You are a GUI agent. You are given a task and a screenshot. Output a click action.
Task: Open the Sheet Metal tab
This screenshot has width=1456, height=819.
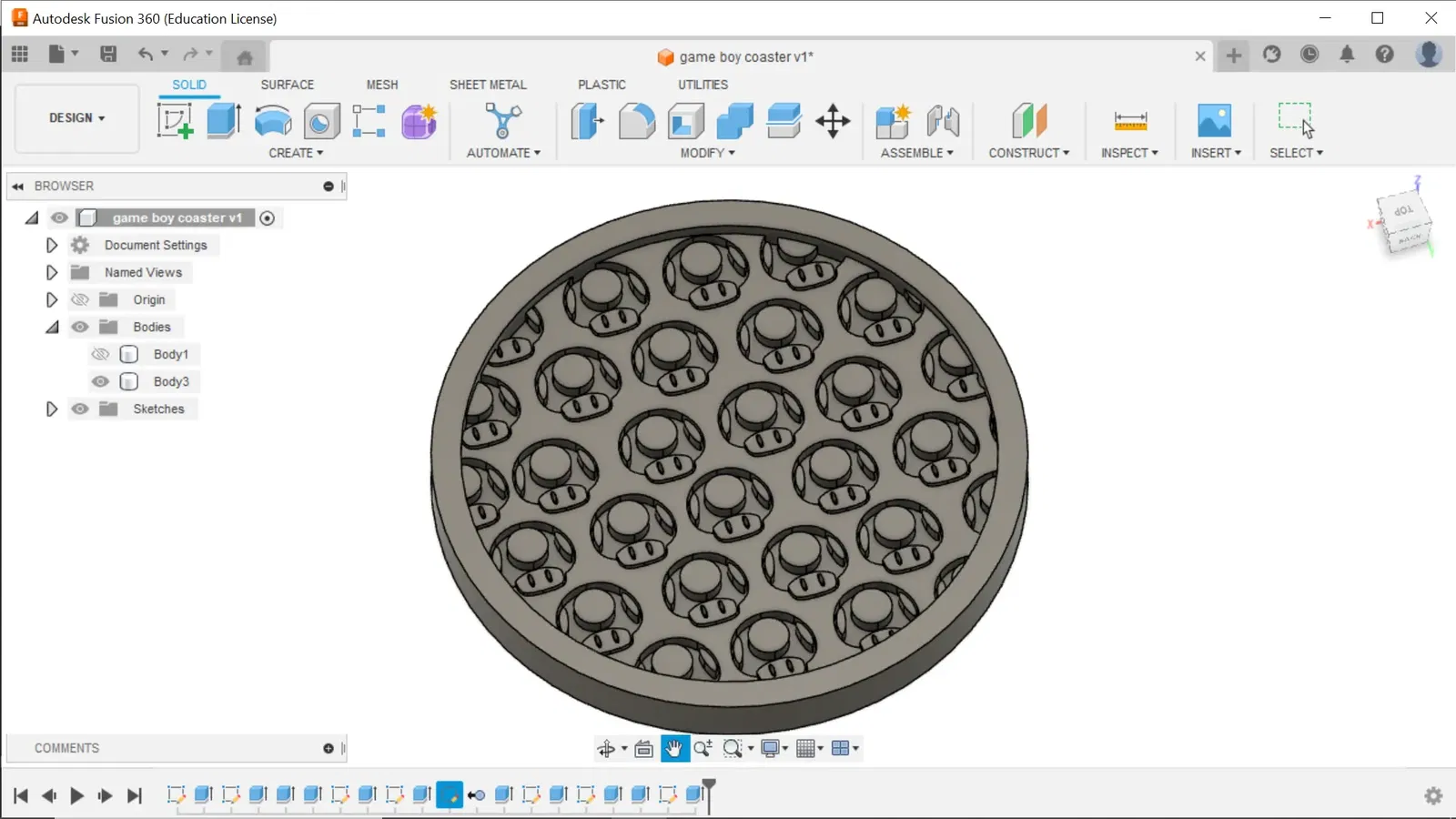(488, 85)
